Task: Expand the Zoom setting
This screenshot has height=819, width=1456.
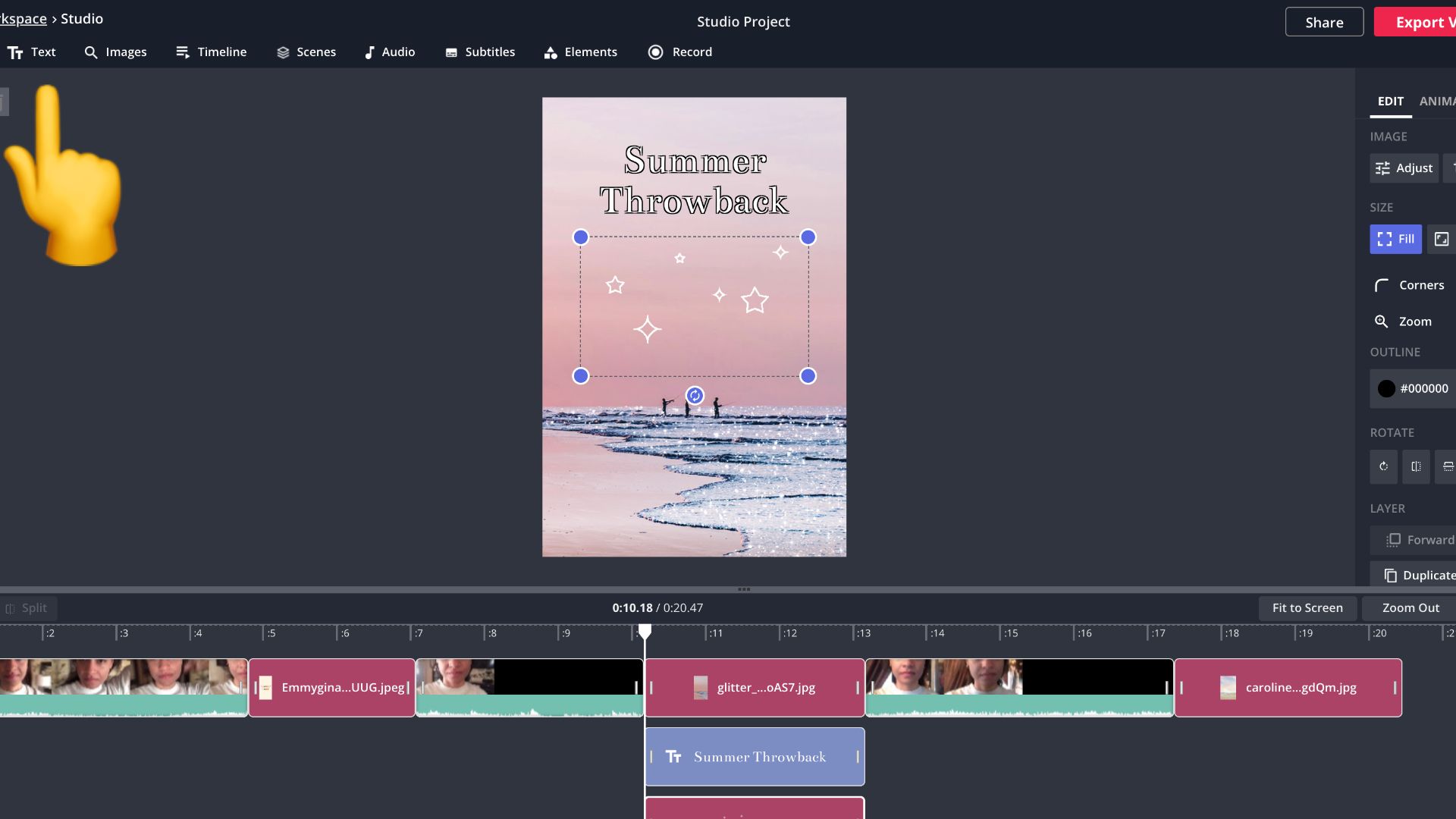Action: [1404, 322]
